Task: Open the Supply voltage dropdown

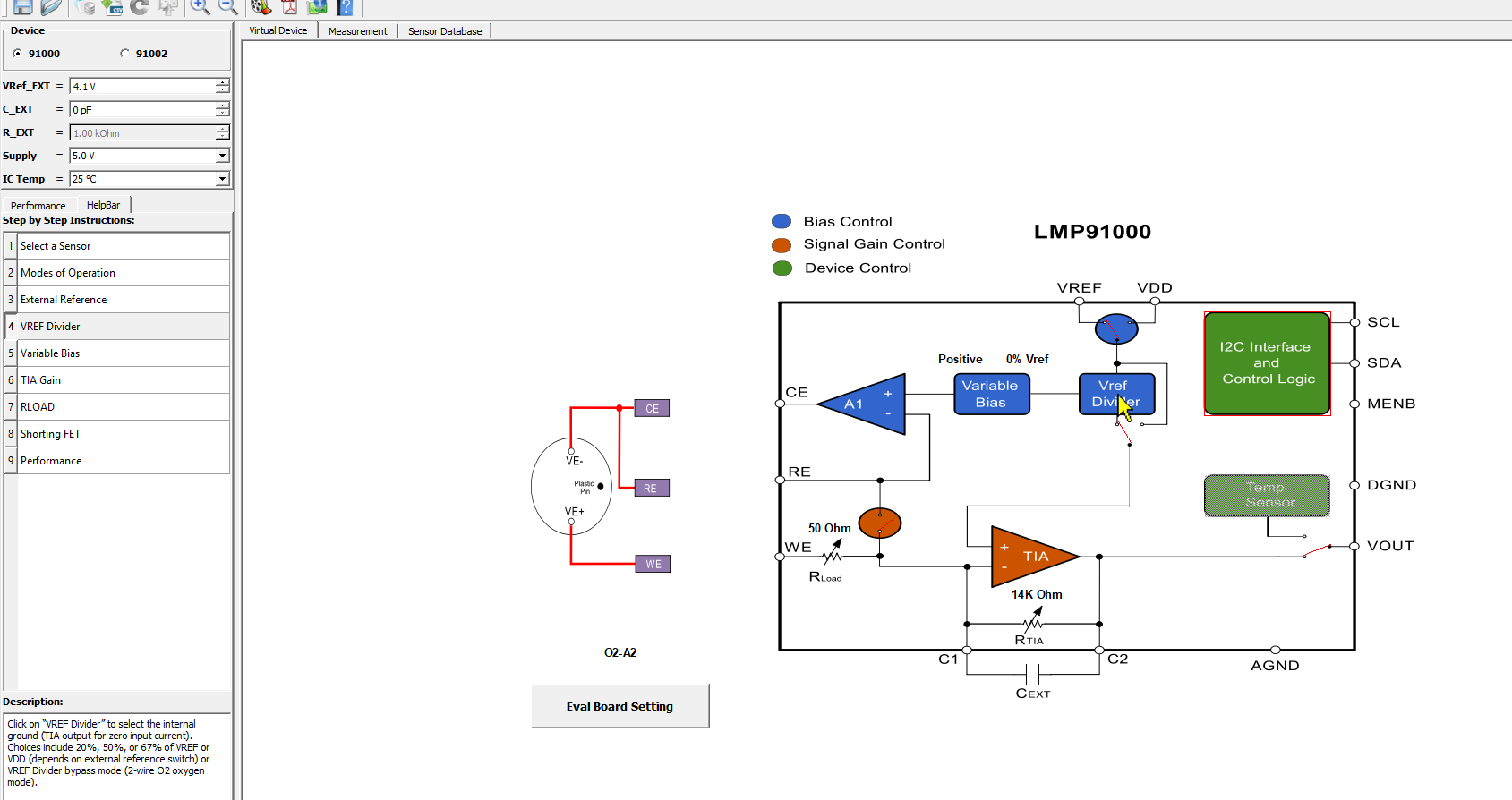Action: 222,156
